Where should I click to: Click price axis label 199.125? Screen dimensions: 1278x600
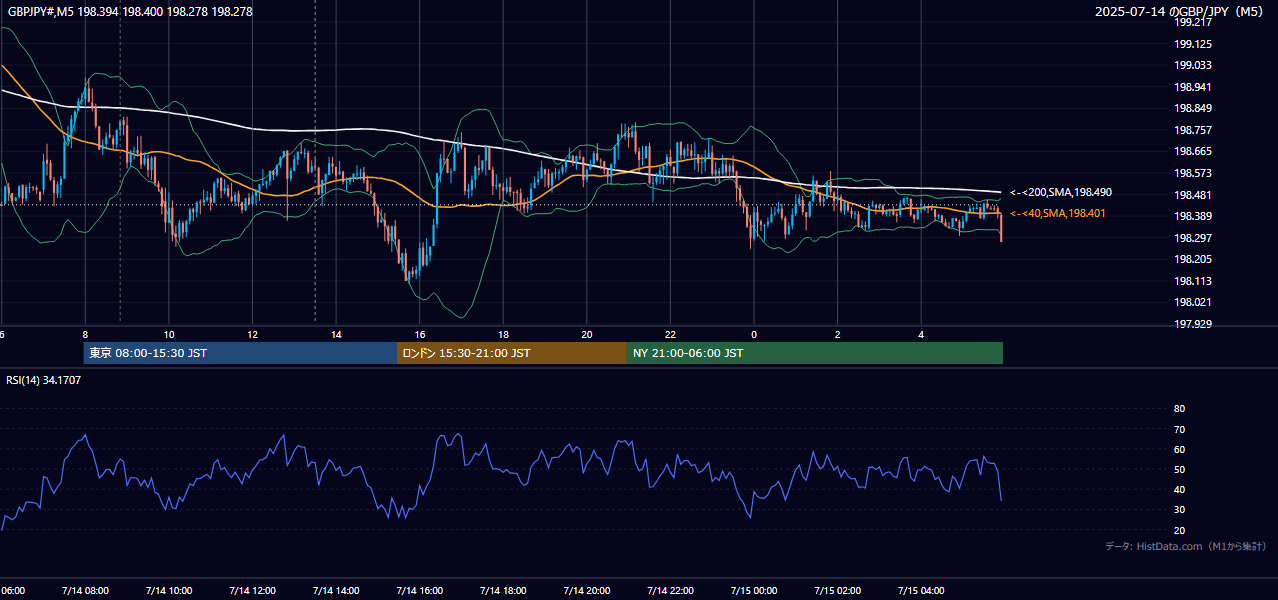point(1193,44)
